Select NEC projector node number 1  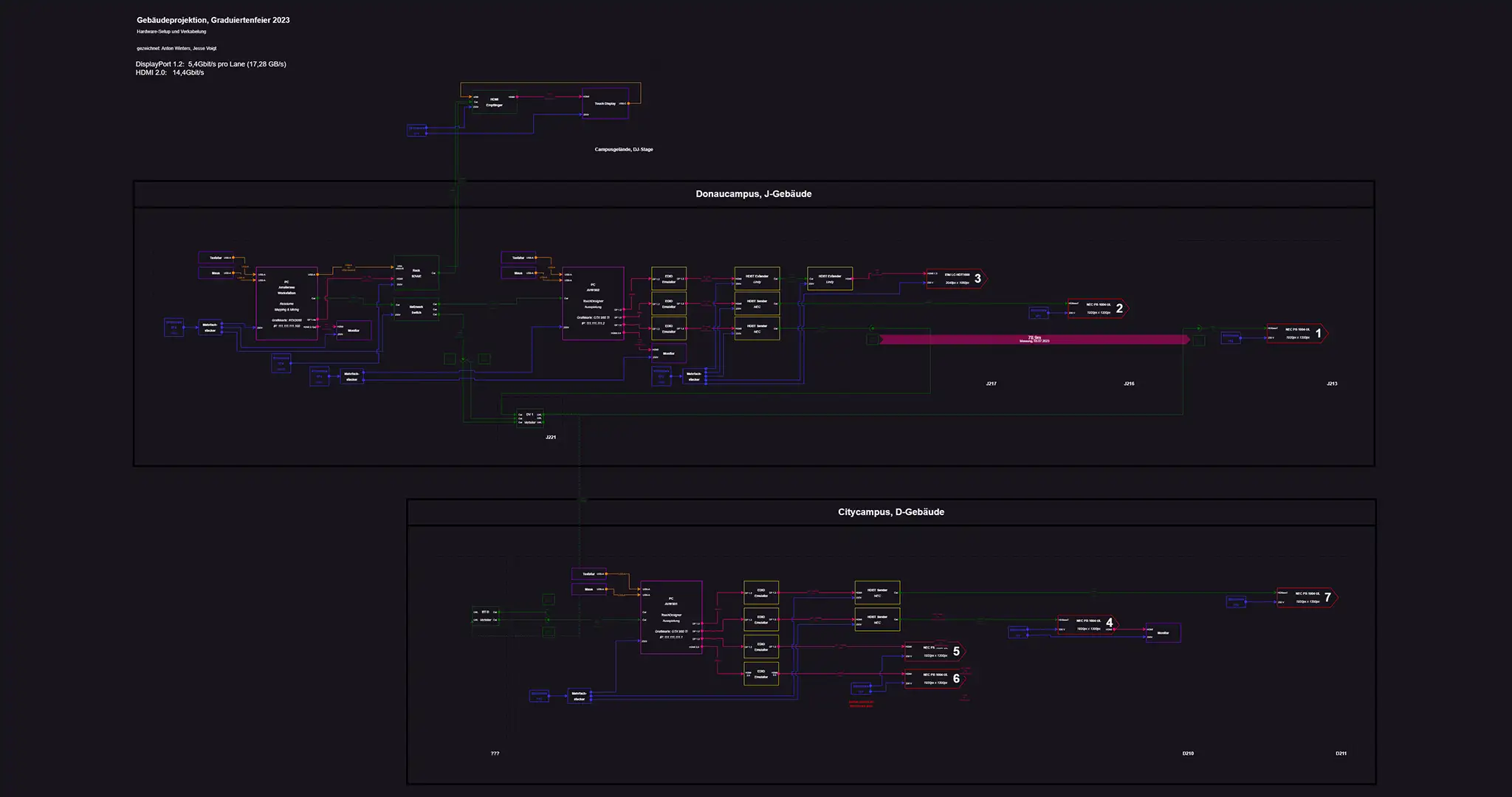(x=1296, y=334)
